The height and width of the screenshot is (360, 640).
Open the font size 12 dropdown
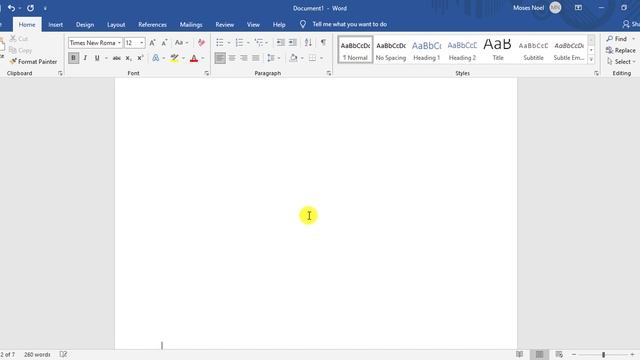click(x=142, y=42)
